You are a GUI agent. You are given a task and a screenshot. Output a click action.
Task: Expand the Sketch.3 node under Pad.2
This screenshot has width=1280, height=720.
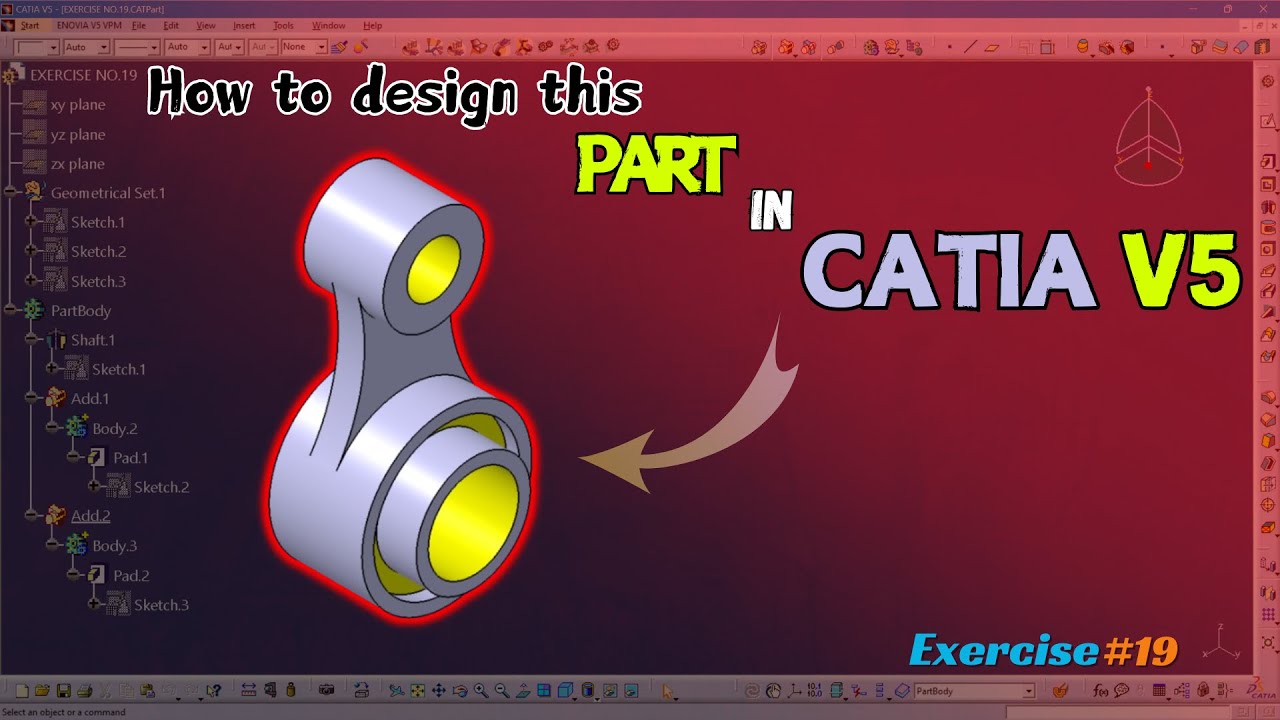tap(94, 604)
